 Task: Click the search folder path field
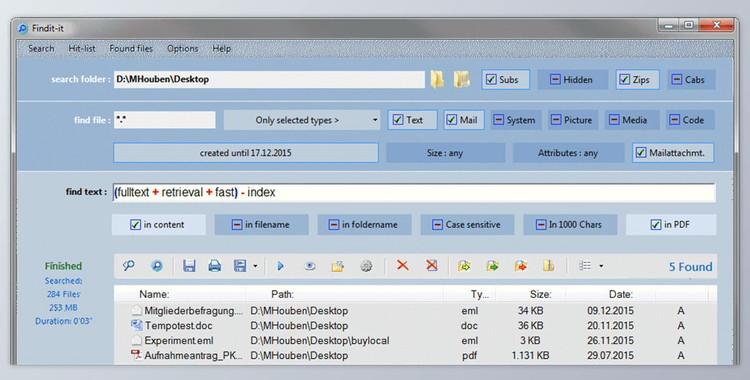(x=269, y=79)
